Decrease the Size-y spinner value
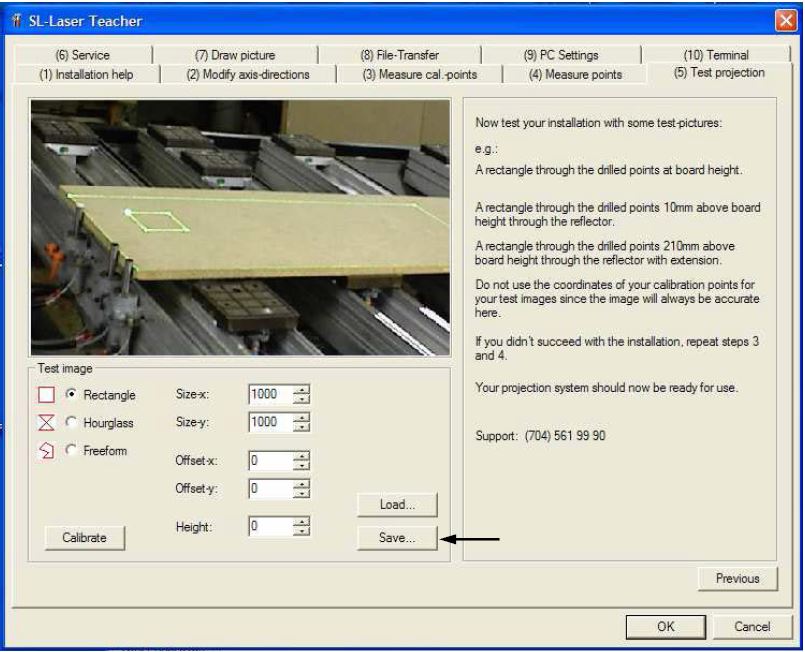Screen dimensions: 805x652 point(301,427)
